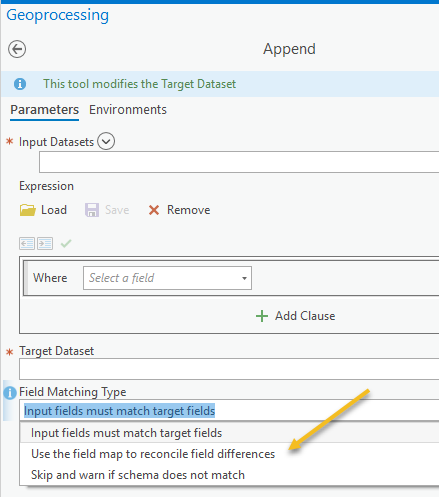Screen dimensions: 439x497
Task: Click the red Remove X icon
Action: point(154,210)
